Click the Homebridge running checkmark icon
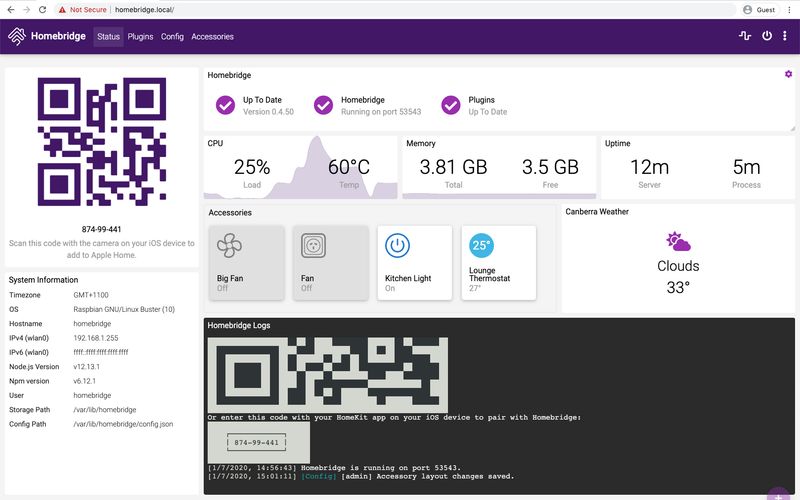This screenshot has width=800, height=500. [323, 105]
